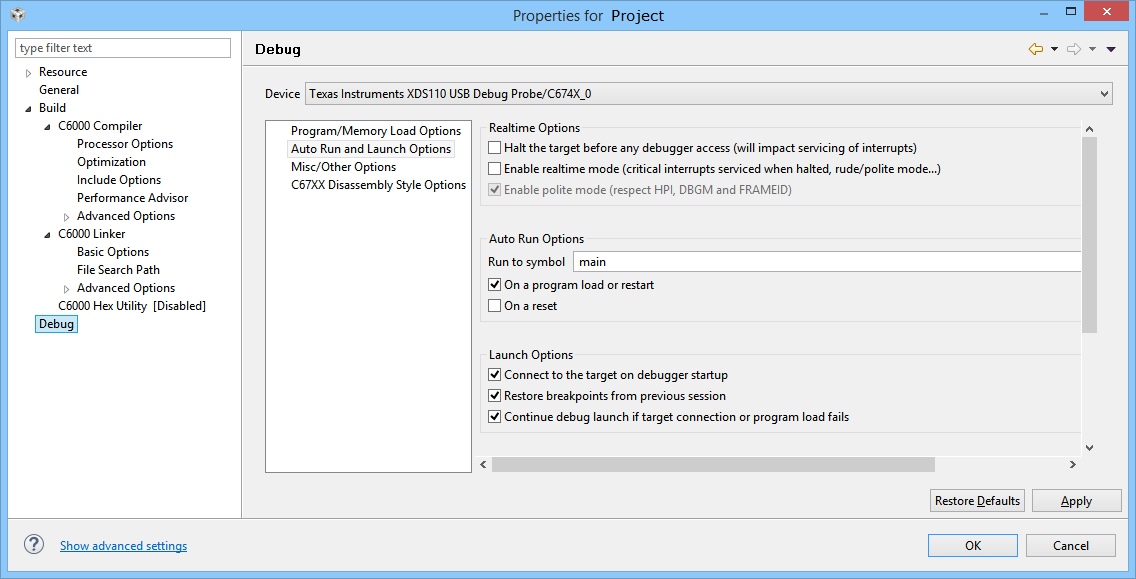Click the back navigation arrow icon

[x=1036, y=49]
